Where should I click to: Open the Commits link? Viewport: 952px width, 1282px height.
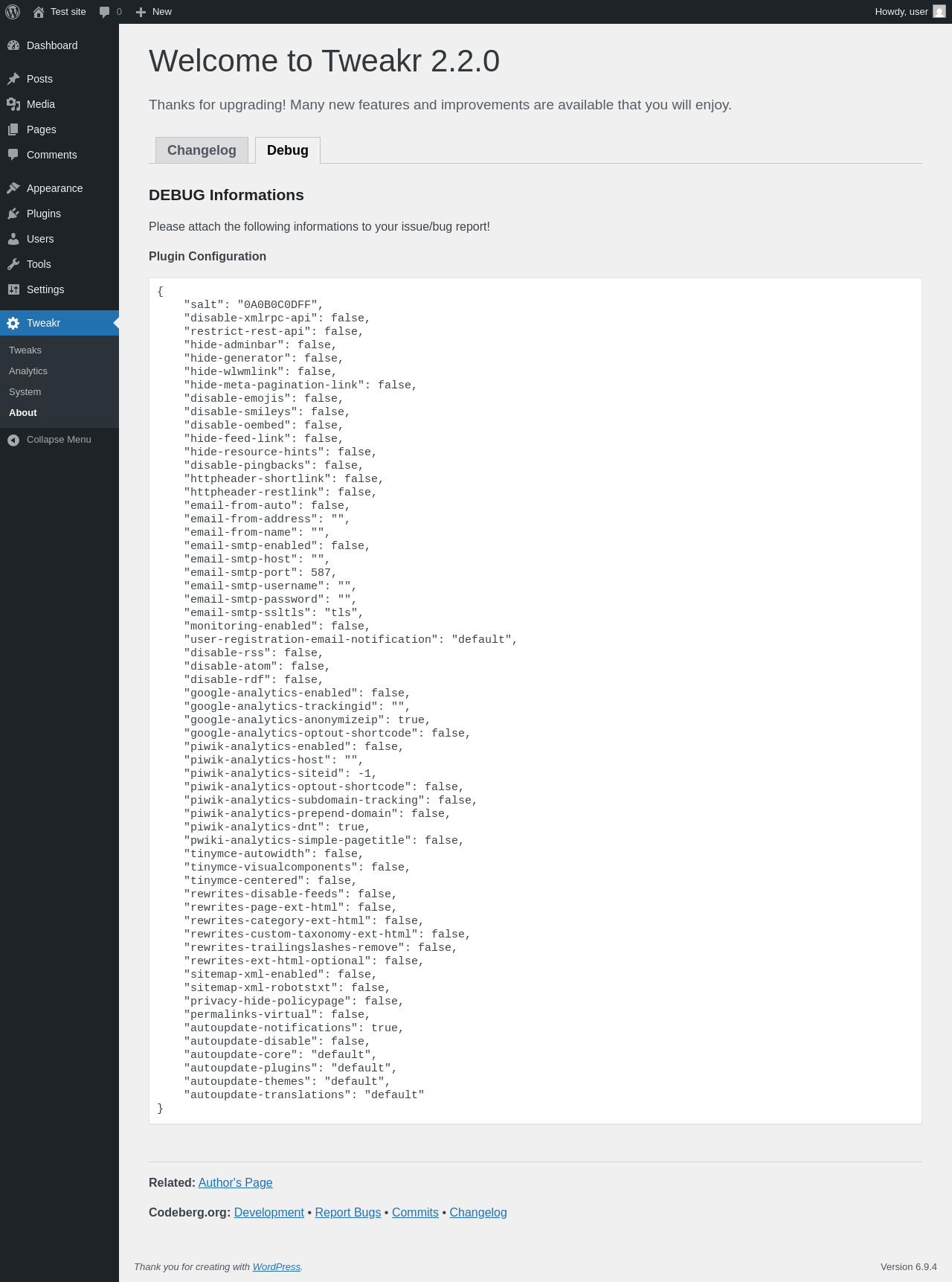point(415,1213)
